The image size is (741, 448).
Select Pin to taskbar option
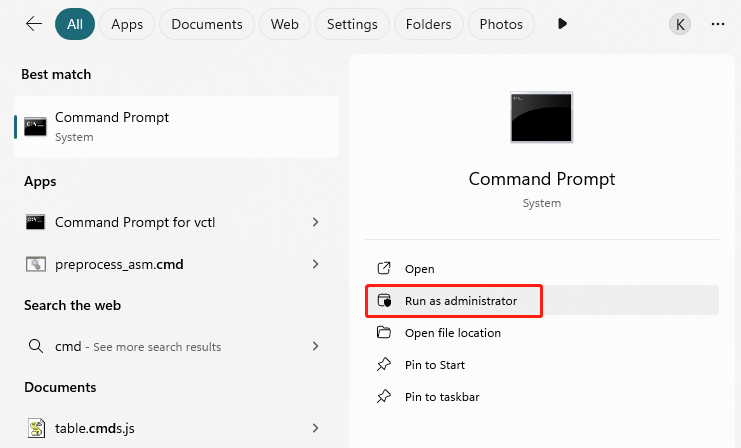pyautogui.click(x=442, y=397)
